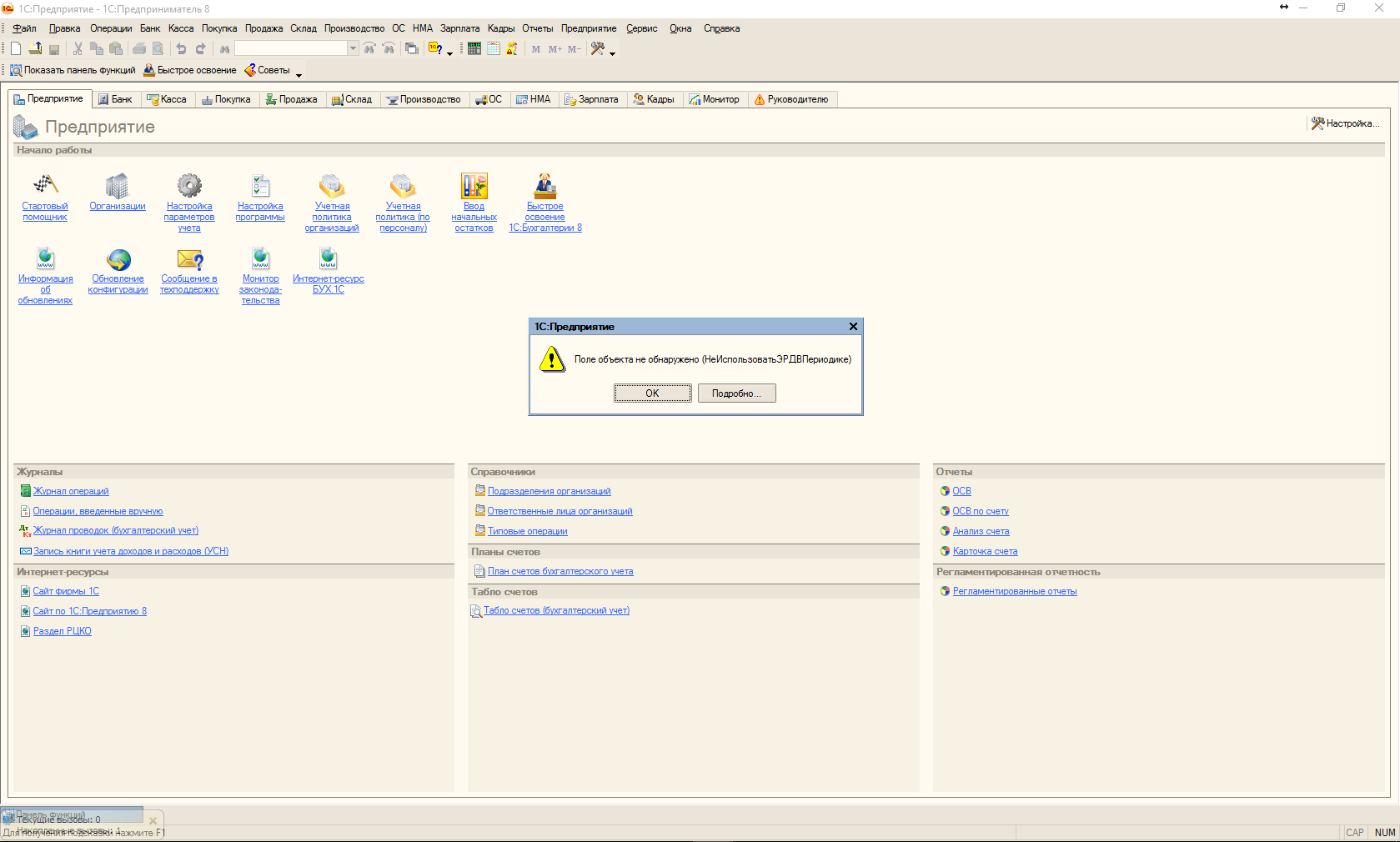The image size is (1400, 842).
Task: Open the ОСВ по счету report link
Action: (981, 511)
